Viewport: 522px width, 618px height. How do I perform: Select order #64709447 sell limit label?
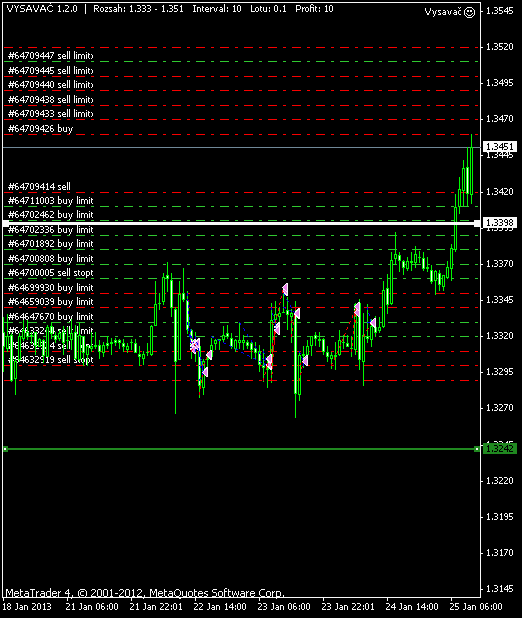(50, 56)
